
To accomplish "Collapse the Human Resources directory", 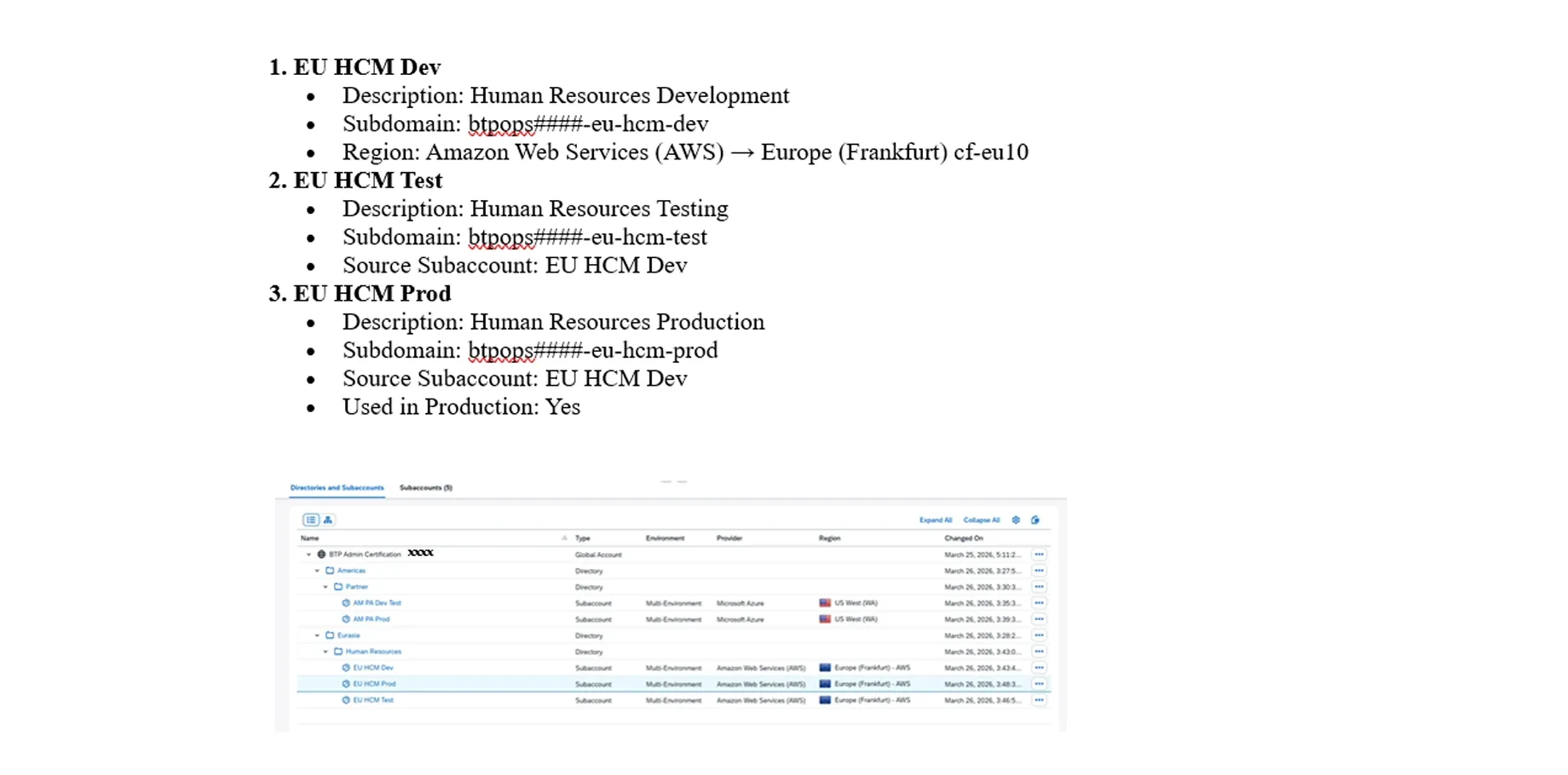I will click(326, 652).
